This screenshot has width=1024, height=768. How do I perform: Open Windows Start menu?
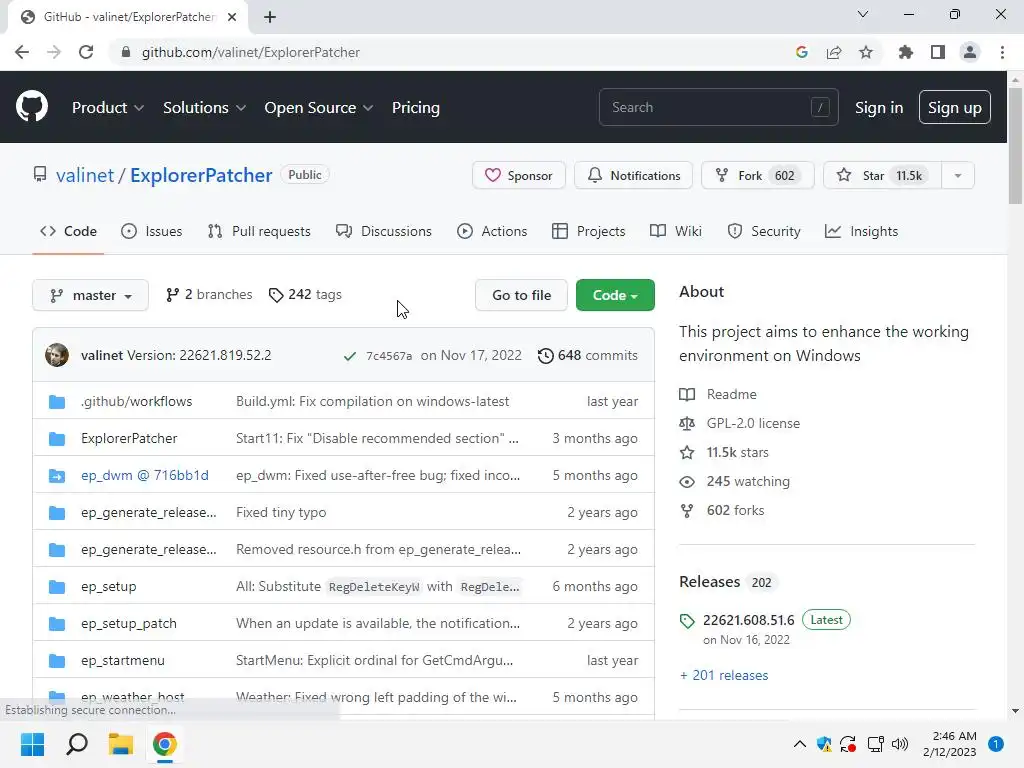click(x=32, y=744)
